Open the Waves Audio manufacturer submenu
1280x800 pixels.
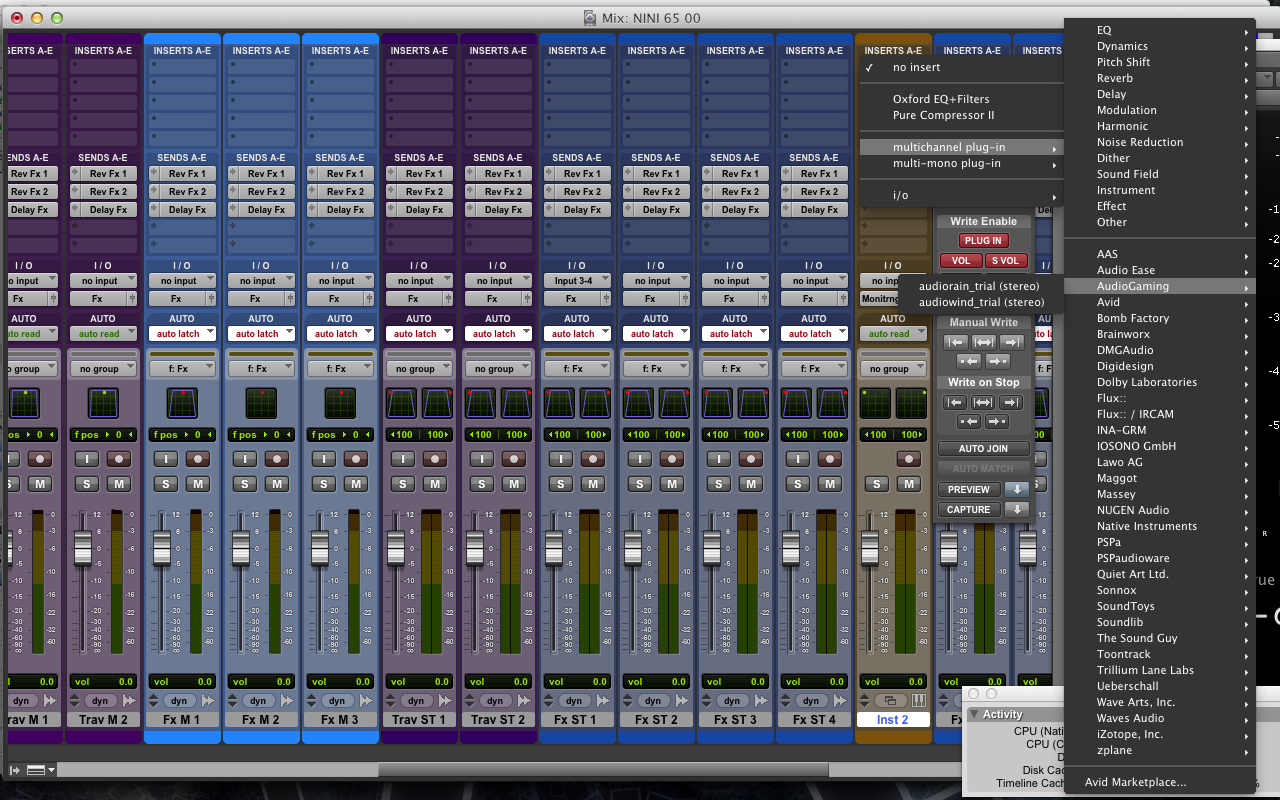[x=1160, y=718]
